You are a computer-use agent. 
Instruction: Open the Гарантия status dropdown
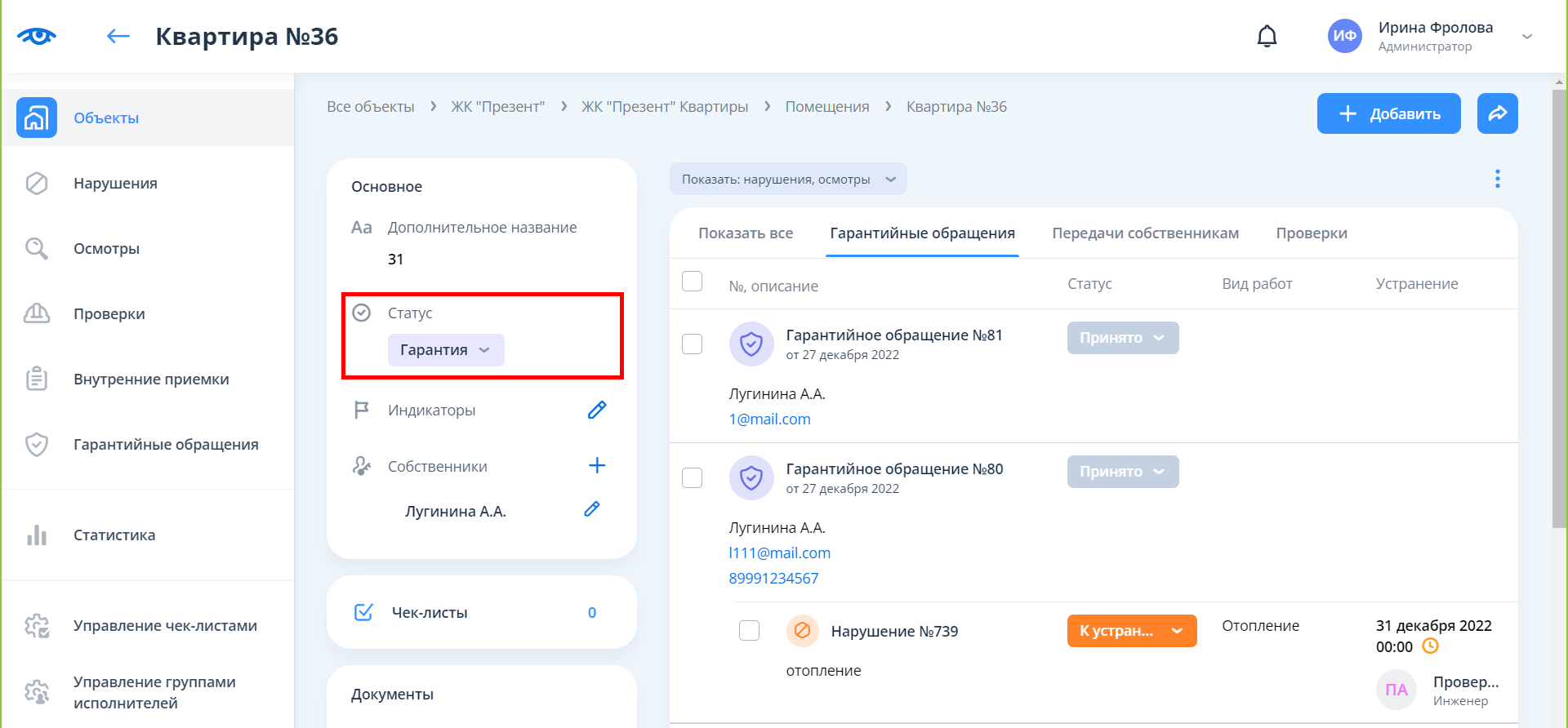(x=446, y=350)
